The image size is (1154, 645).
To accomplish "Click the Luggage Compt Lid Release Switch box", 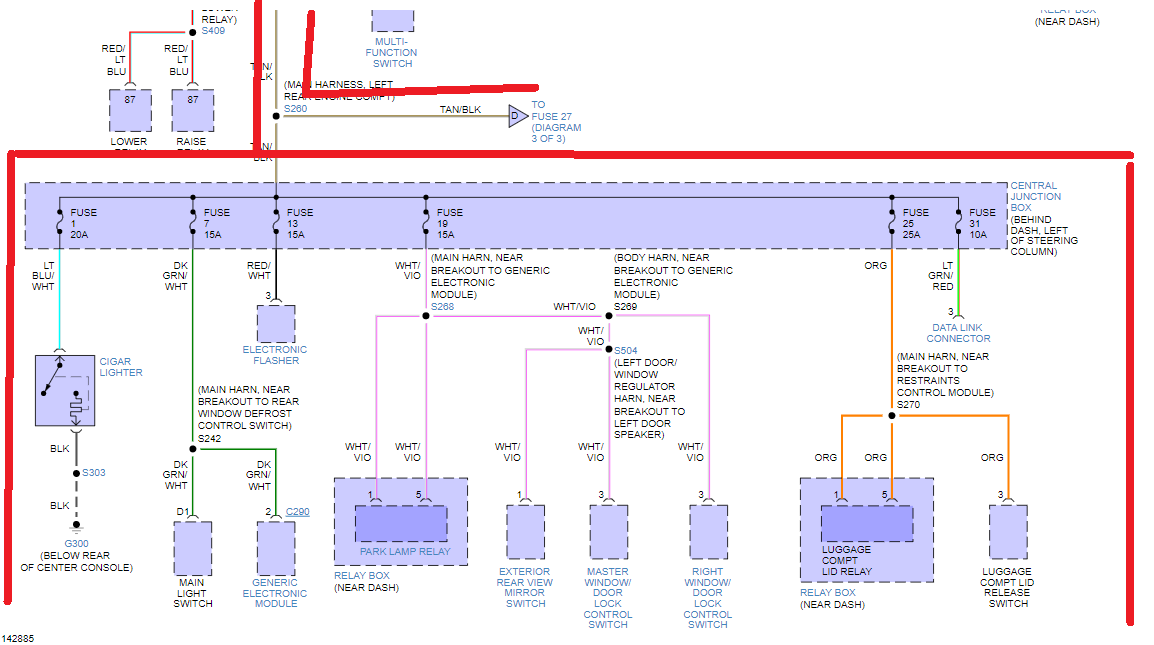I will tap(1008, 532).
